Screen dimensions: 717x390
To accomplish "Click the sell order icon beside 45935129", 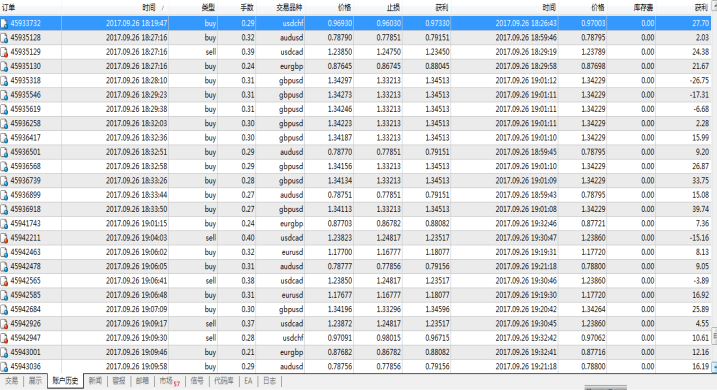I will pyautogui.click(x=4, y=52).
